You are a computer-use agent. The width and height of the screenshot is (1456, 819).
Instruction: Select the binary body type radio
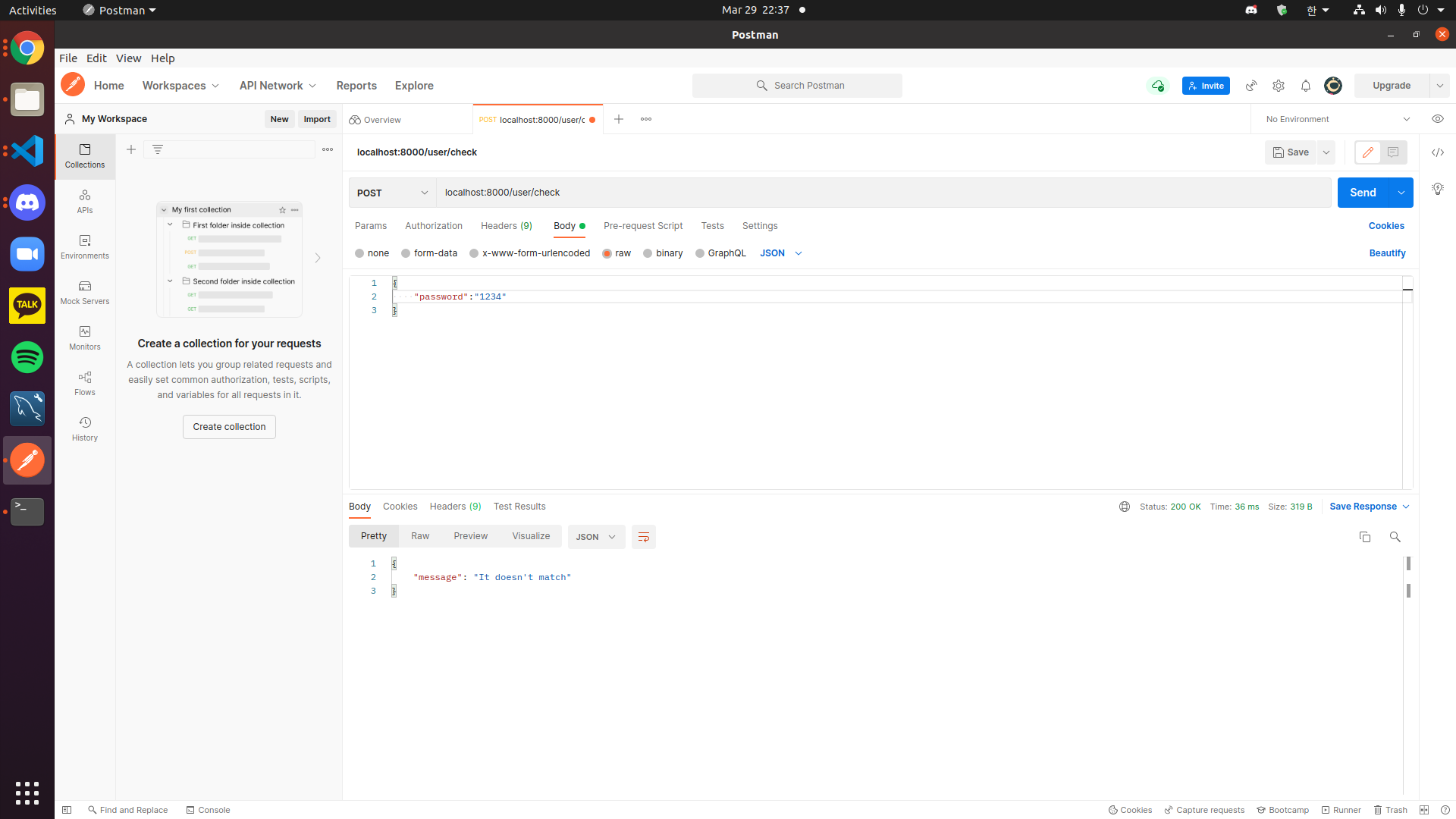(x=648, y=253)
